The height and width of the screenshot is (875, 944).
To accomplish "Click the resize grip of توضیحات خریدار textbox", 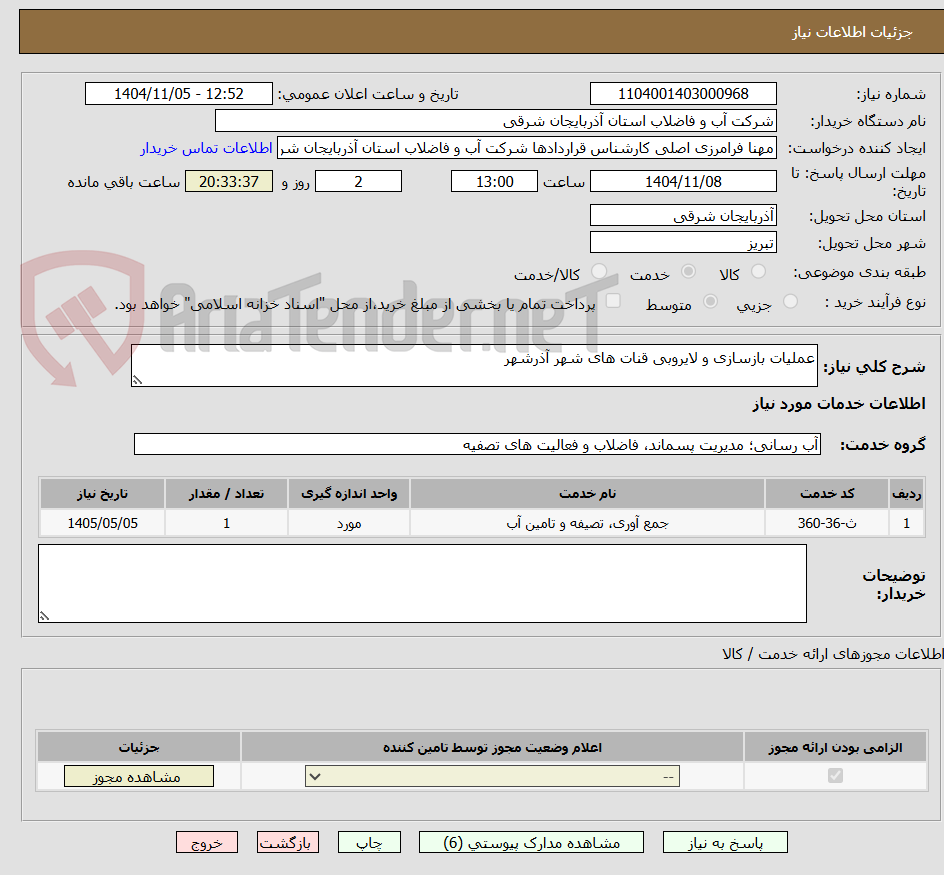I will [x=43, y=616].
